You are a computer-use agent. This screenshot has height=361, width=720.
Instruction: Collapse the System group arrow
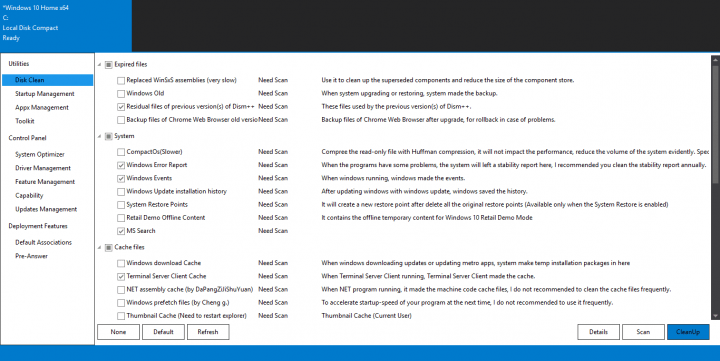pyautogui.click(x=99, y=136)
